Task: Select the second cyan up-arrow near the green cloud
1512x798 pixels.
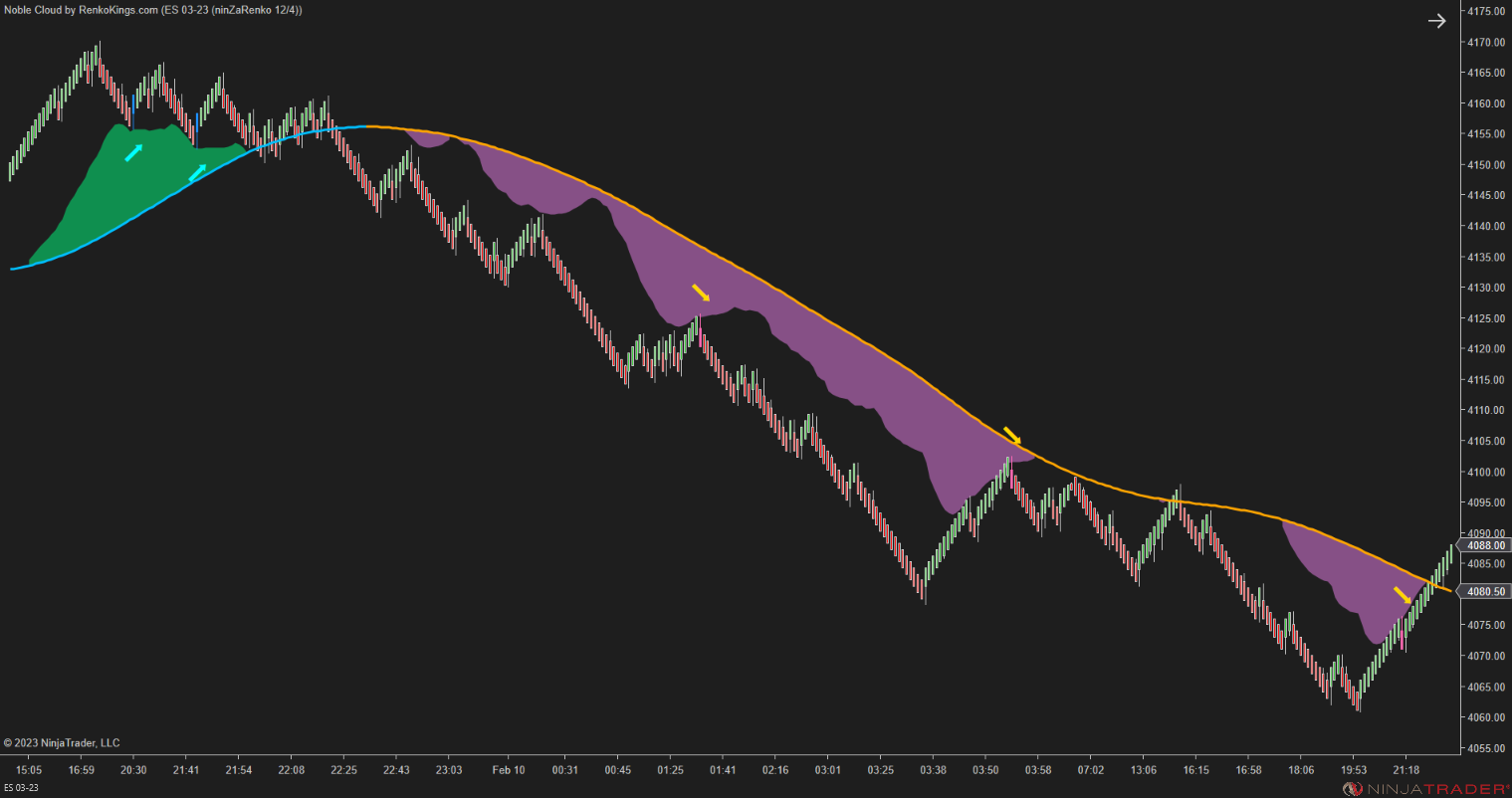Action: (x=197, y=173)
